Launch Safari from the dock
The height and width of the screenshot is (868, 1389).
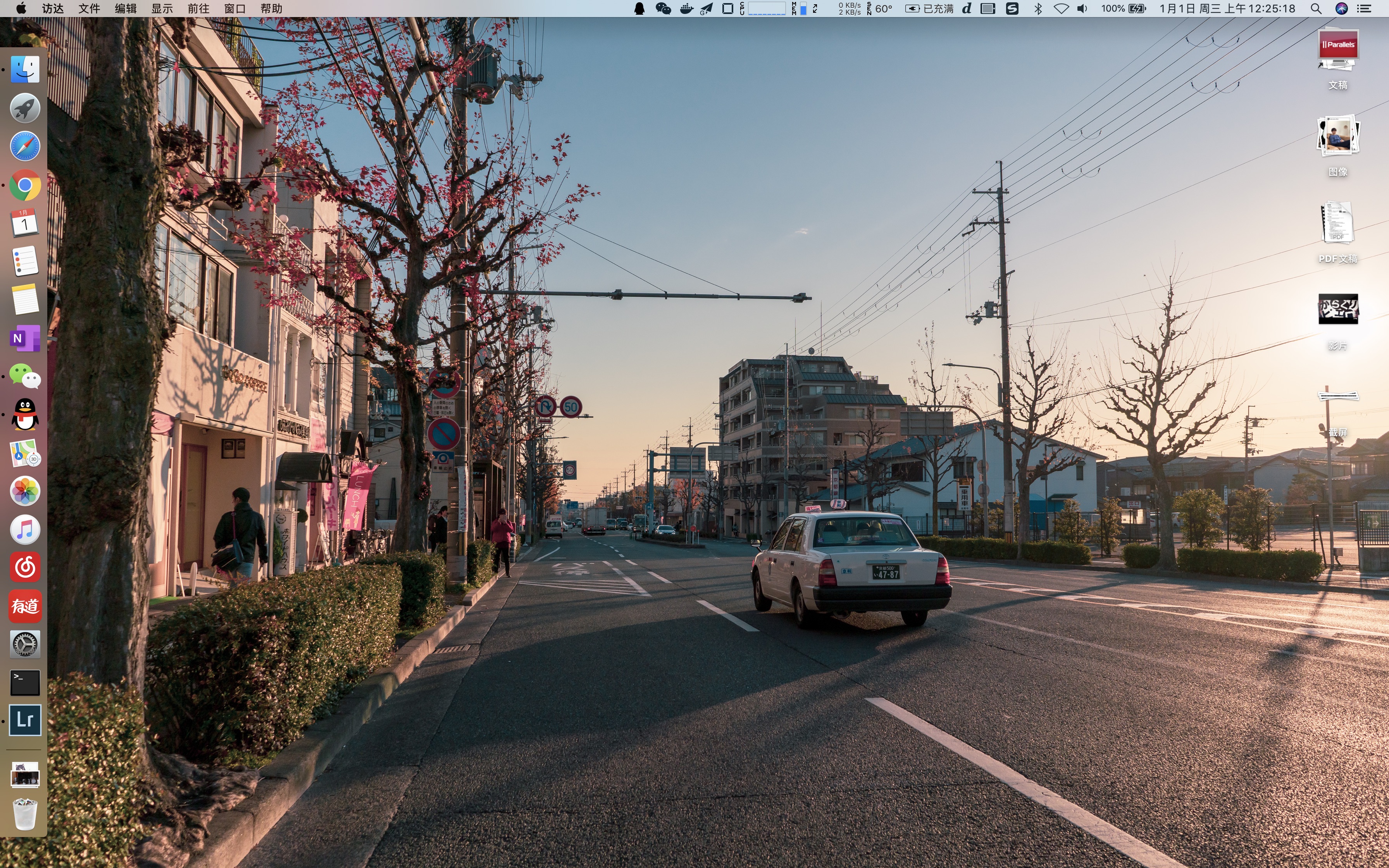[x=25, y=146]
